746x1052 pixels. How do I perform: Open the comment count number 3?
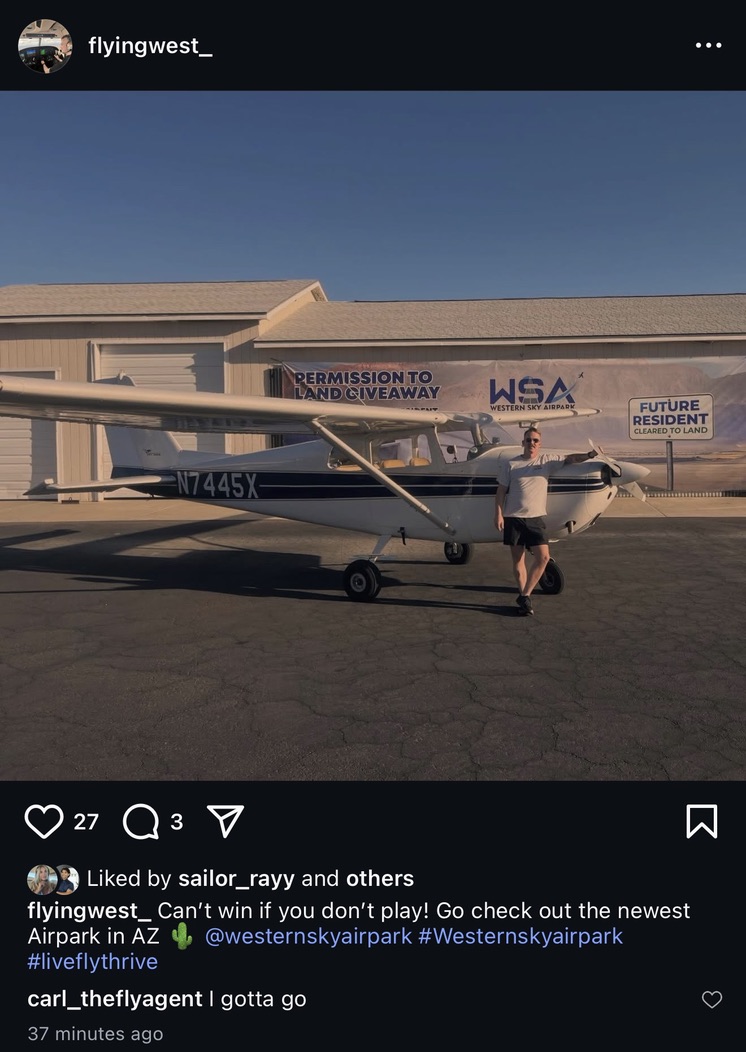(176, 822)
